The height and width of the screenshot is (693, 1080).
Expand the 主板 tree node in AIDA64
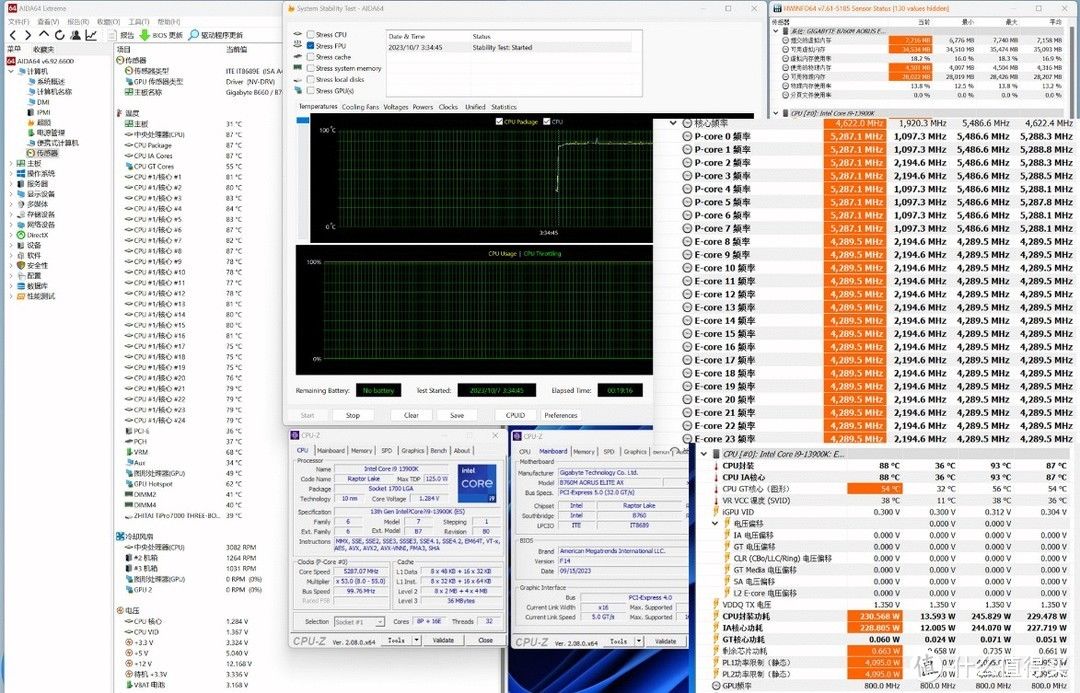[11, 163]
